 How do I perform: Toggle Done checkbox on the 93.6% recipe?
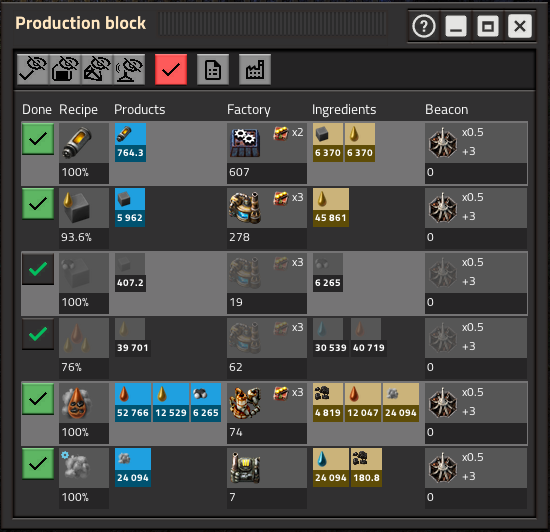38,204
